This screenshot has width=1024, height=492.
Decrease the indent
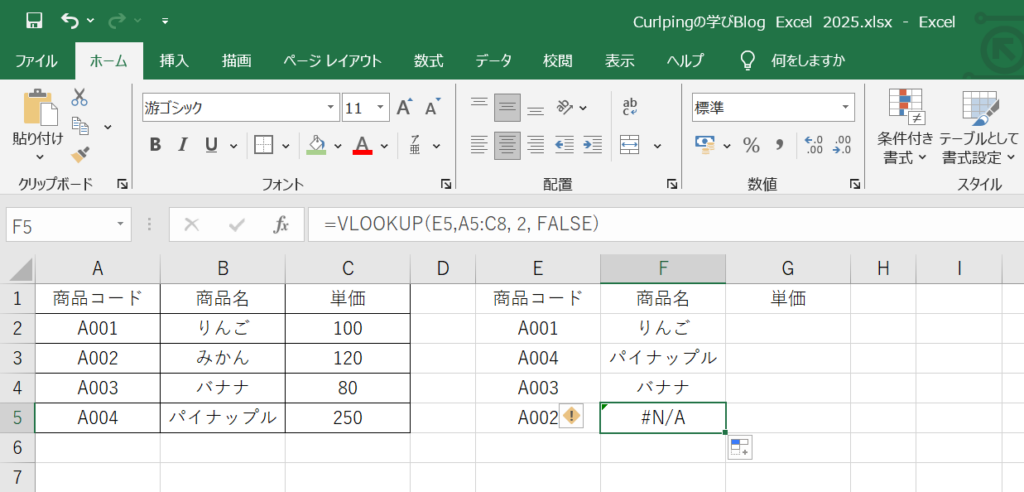point(564,145)
